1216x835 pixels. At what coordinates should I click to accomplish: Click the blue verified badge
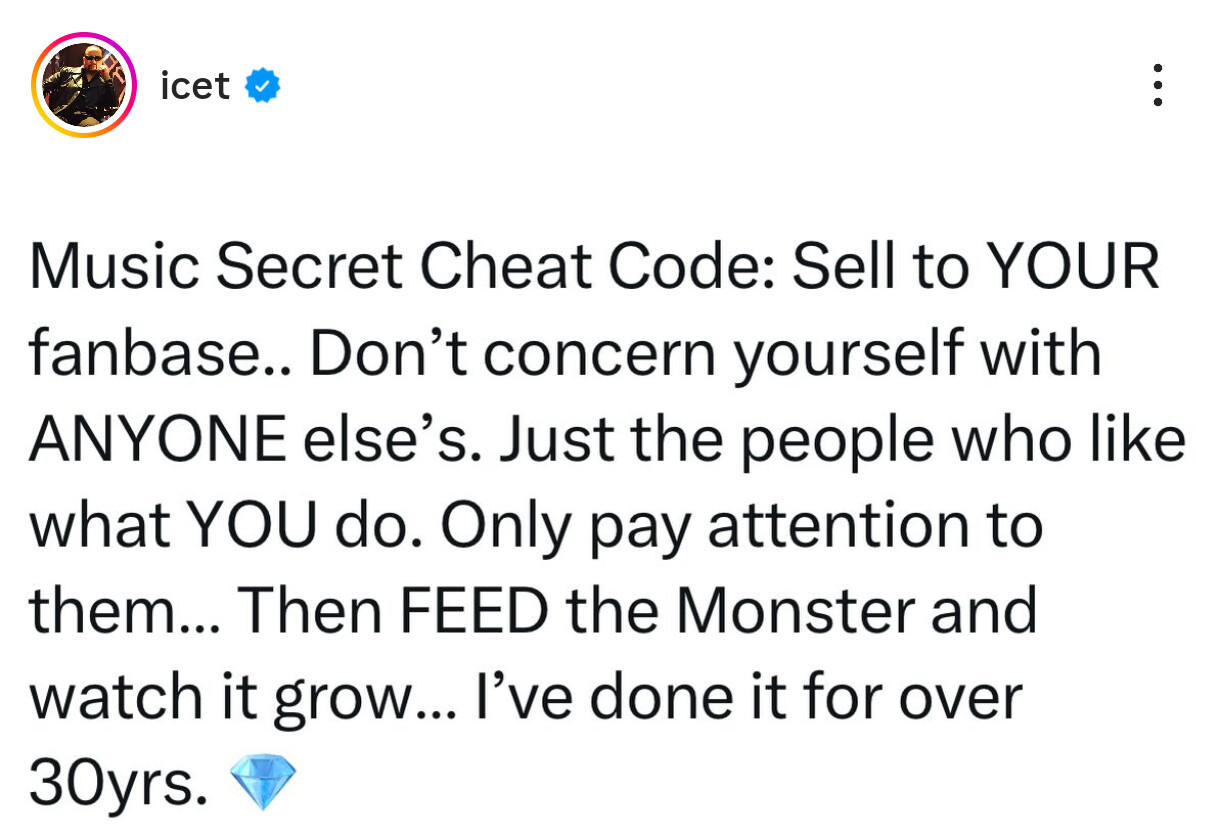263,87
